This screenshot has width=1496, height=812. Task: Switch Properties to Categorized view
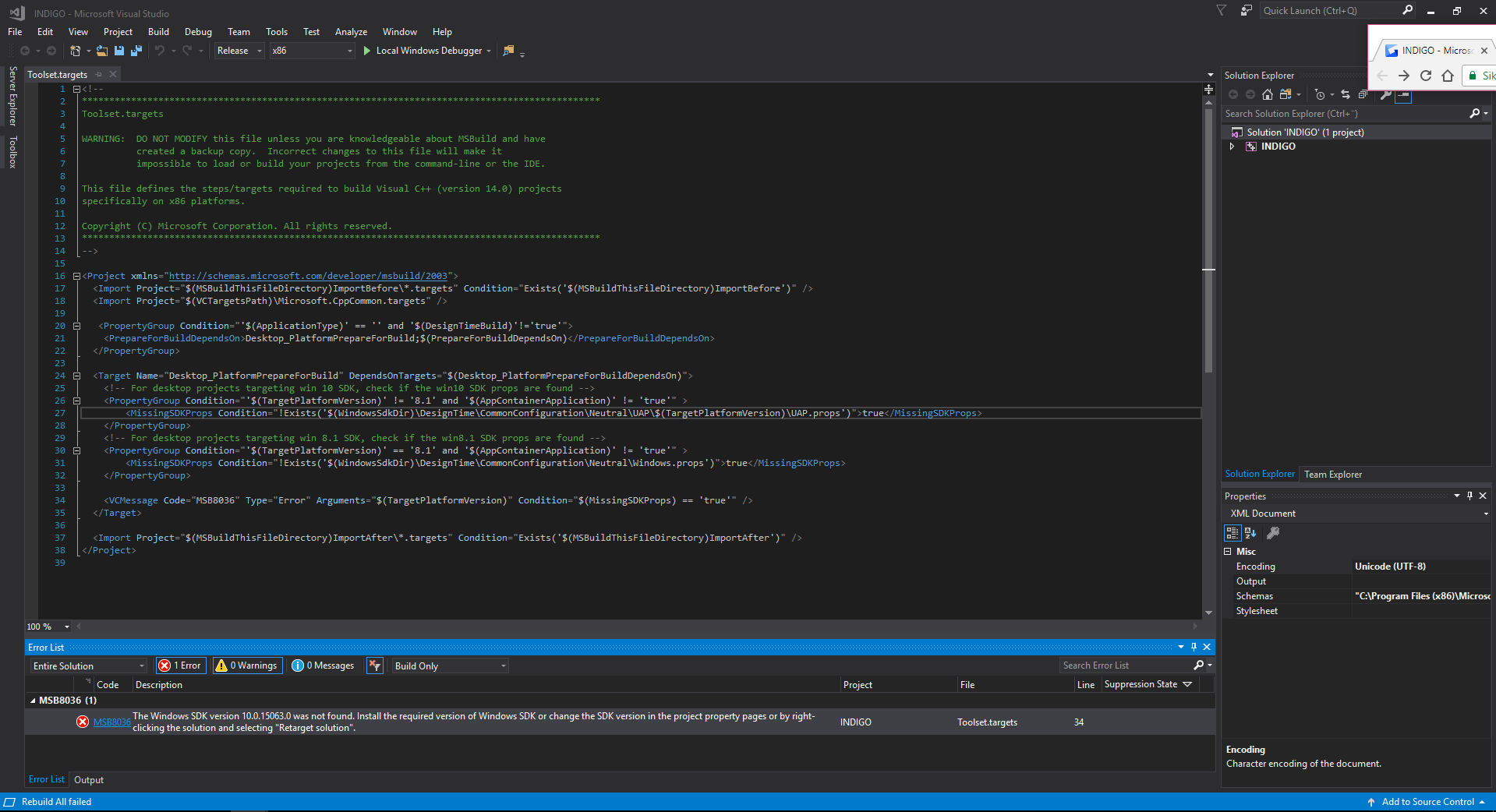[1233, 533]
